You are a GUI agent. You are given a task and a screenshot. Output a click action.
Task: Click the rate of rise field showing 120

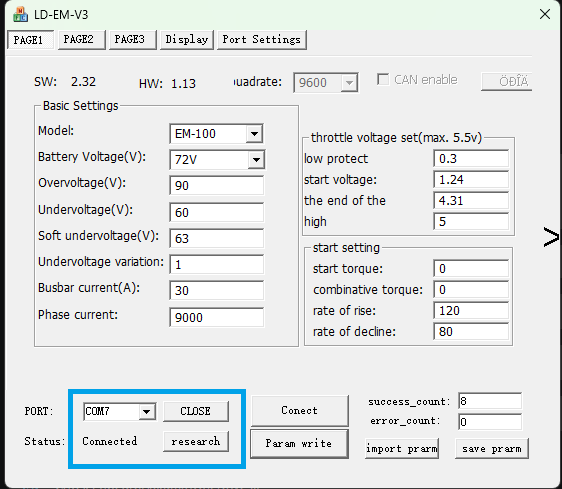coord(471,310)
